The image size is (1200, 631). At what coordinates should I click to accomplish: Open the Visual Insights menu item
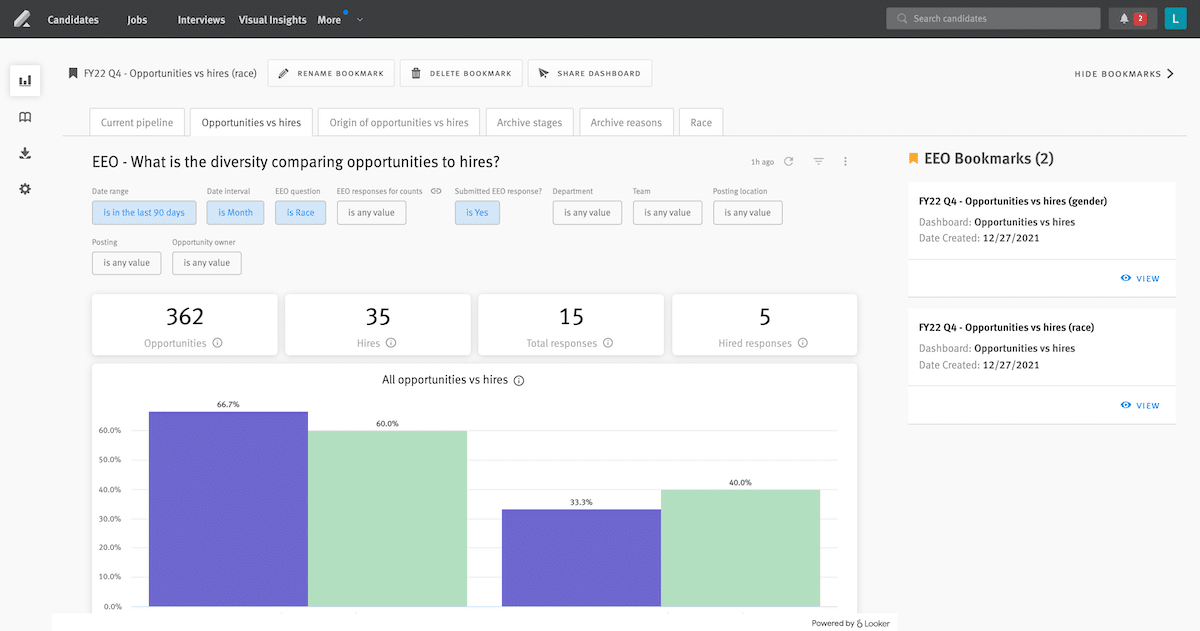[274, 20]
